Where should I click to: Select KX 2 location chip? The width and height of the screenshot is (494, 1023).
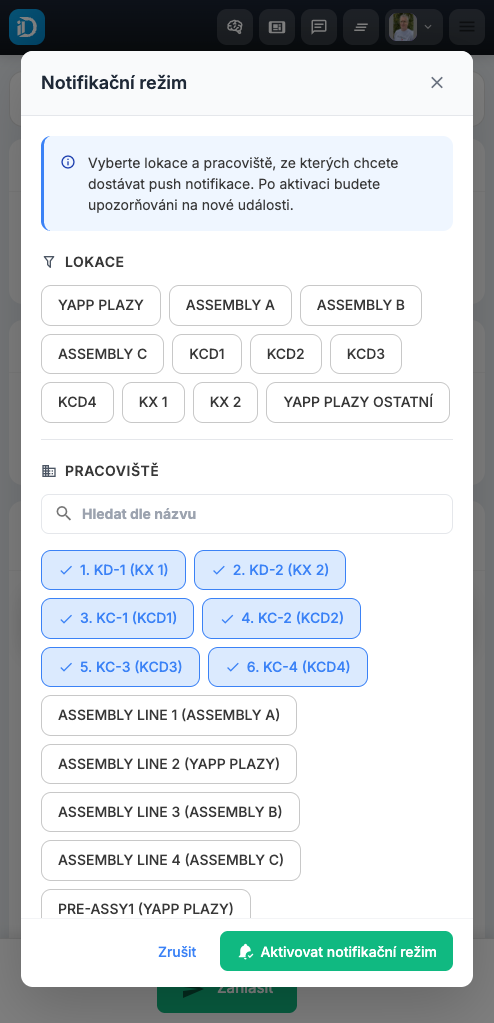point(225,402)
